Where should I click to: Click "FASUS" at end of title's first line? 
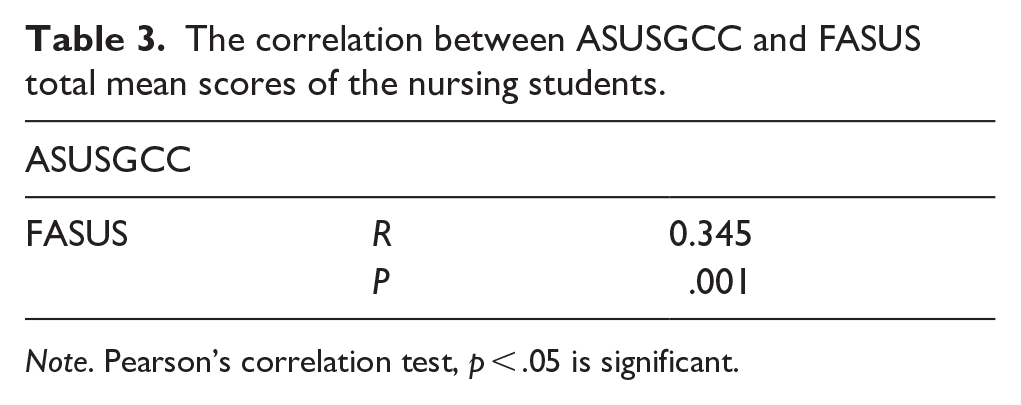(x=869, y=40)
